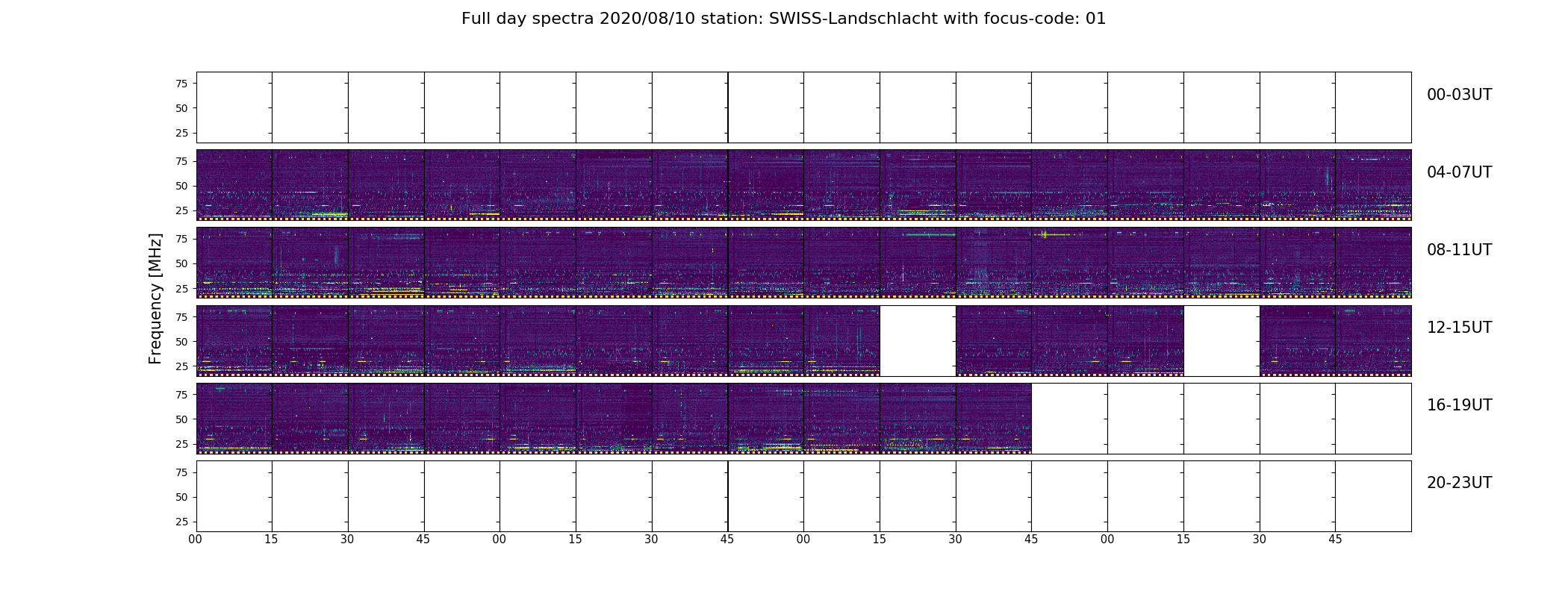Screen dimensions: 1568x597
Task: Click the 75 tick of the 08-11UT row
Action: [x=181, y=239]
